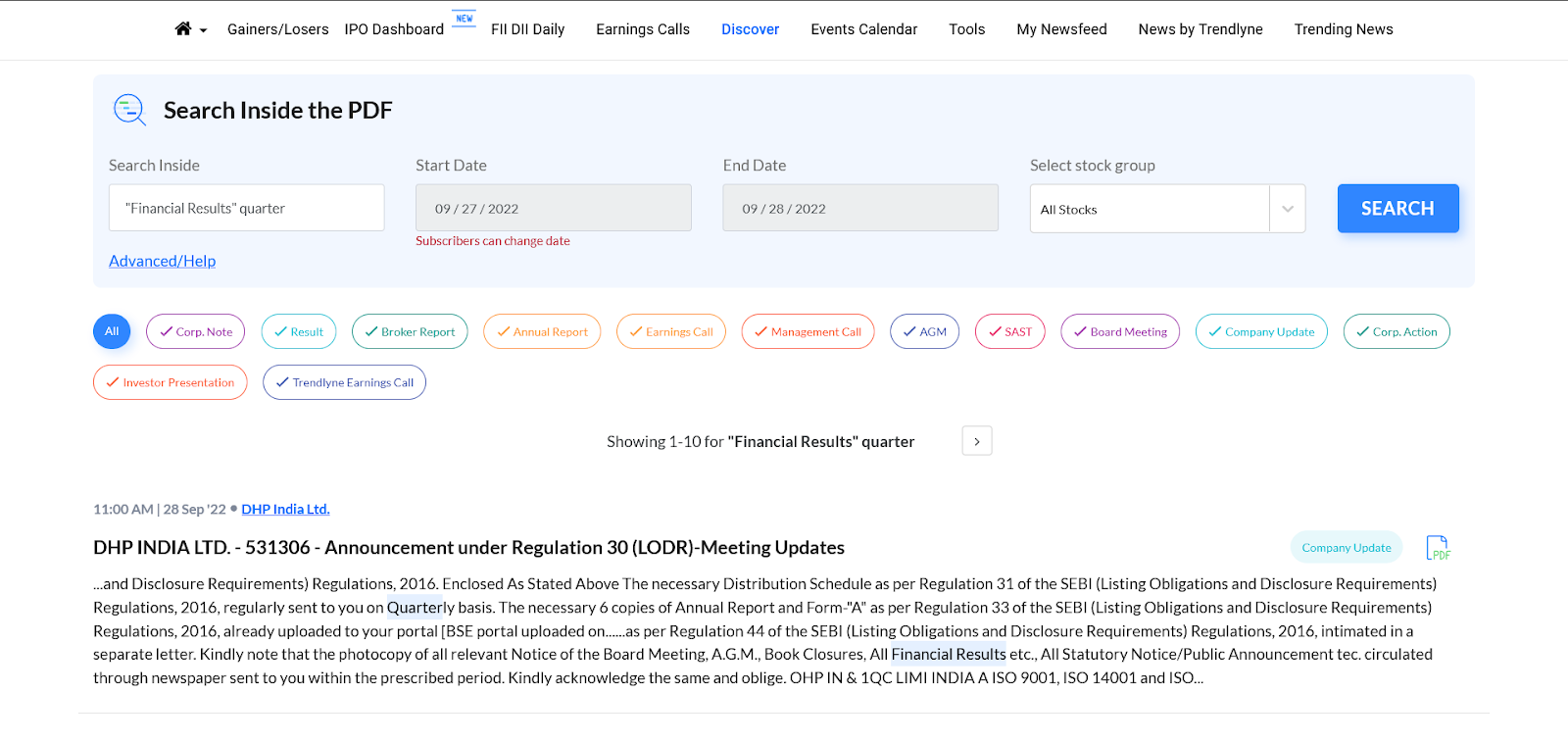Toggle the Earnings Call filter
Screen dimensions: 1568x743
tap(671, 331)
